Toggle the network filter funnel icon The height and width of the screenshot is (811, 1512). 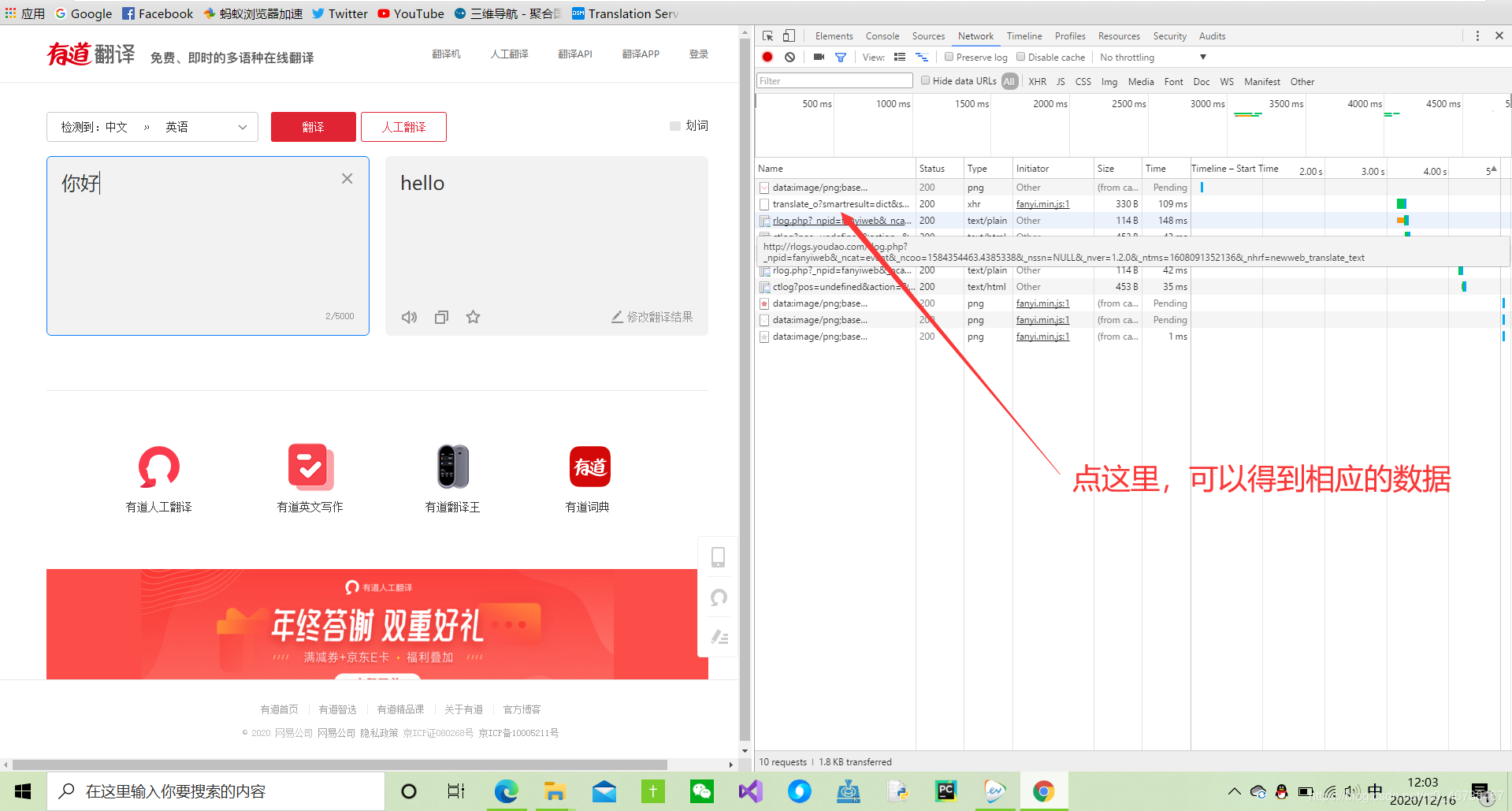(841, 57)
